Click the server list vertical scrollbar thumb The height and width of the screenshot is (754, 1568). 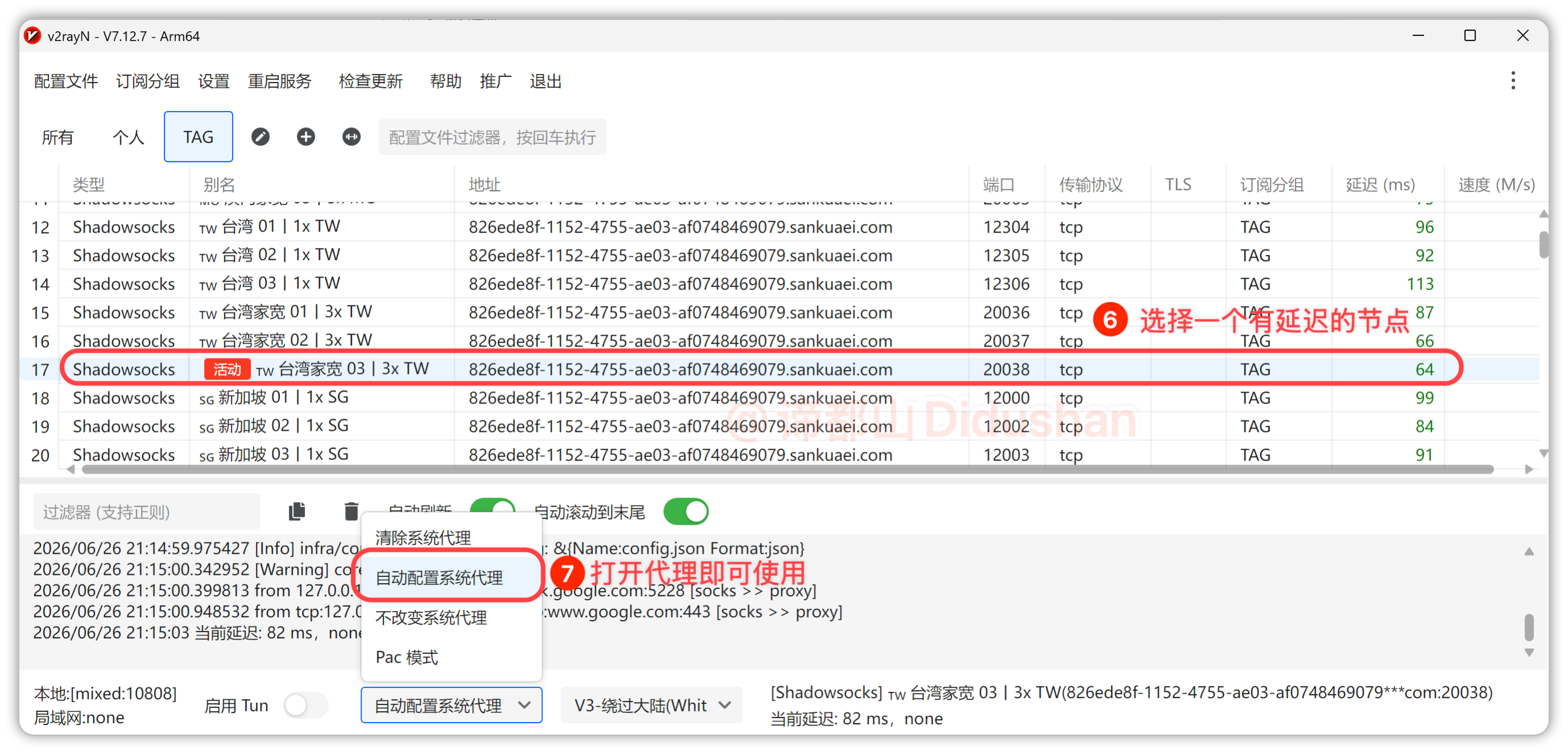tap(1544, 245)
